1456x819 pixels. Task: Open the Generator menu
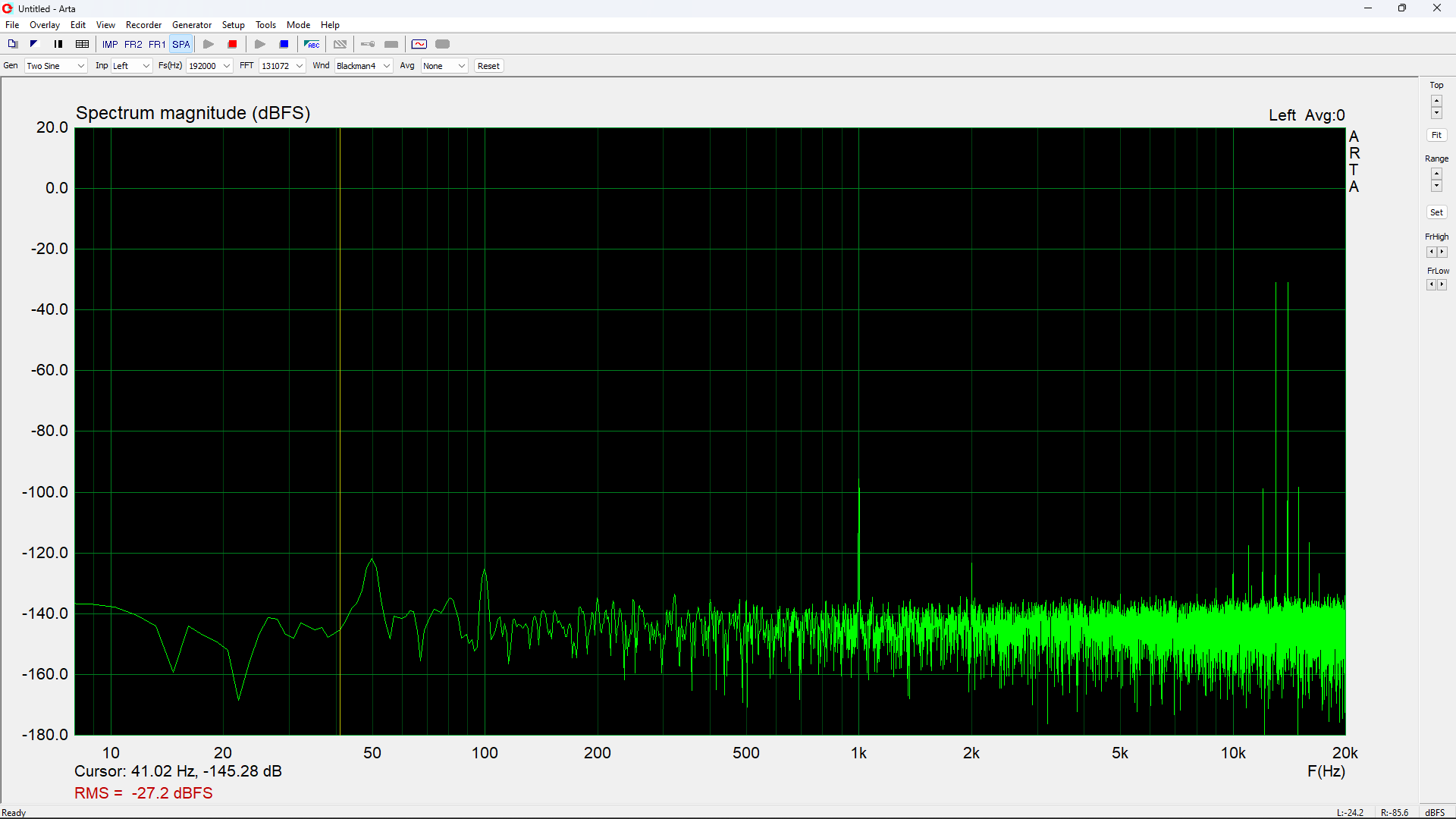pyautogui.click(x=192, y=25)
